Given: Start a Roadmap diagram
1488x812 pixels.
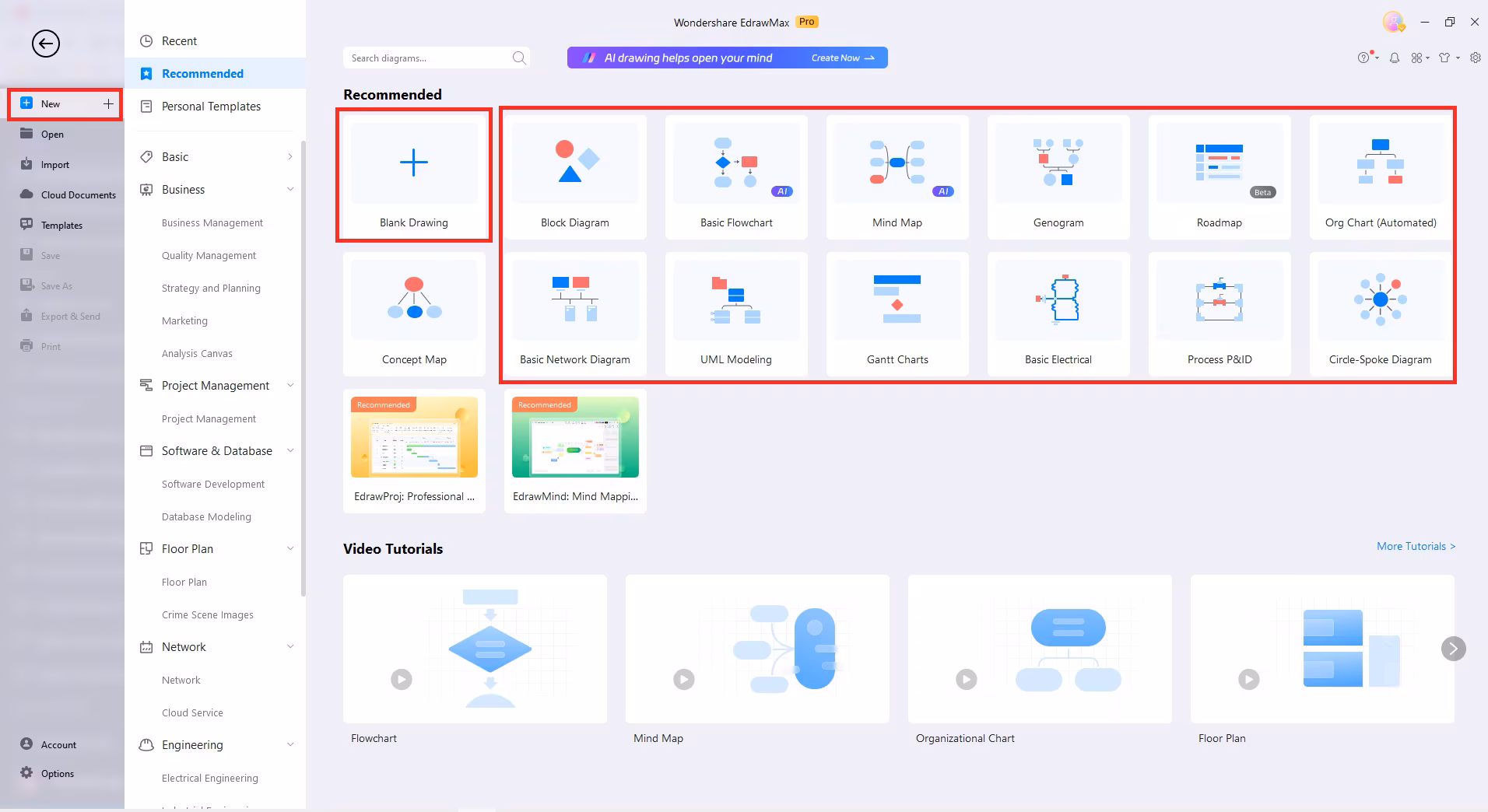Looking at the screenshot, I should (x=1220, y=176).
